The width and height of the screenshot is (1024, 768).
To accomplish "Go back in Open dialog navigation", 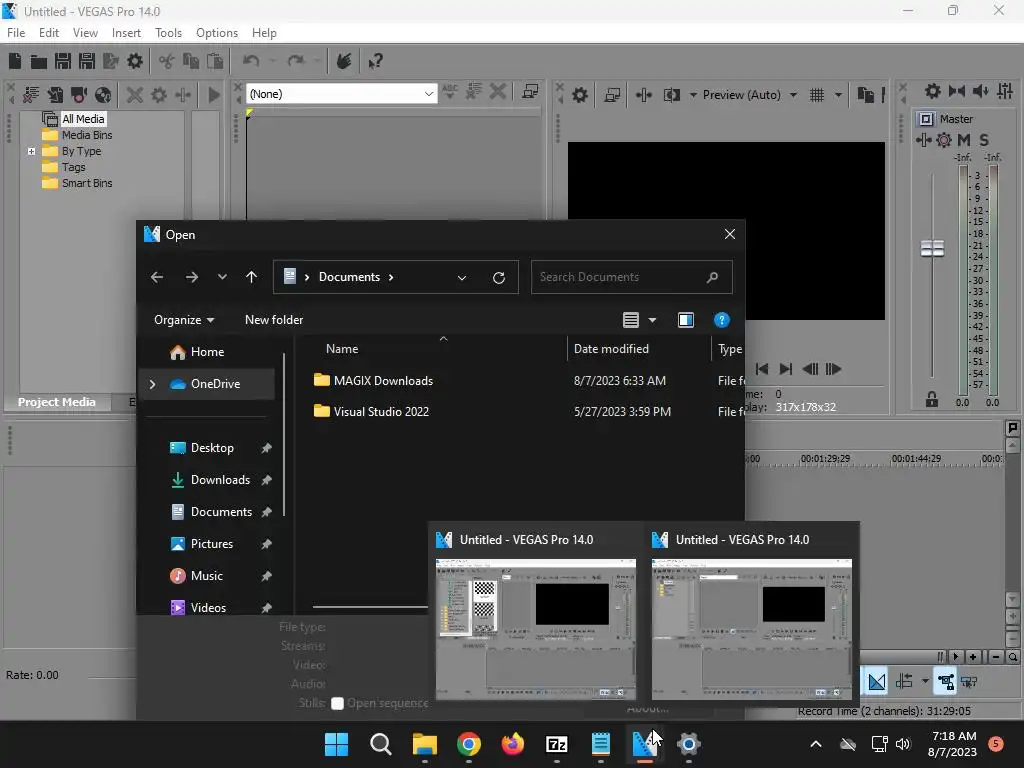I will click(x=157, y=278).
